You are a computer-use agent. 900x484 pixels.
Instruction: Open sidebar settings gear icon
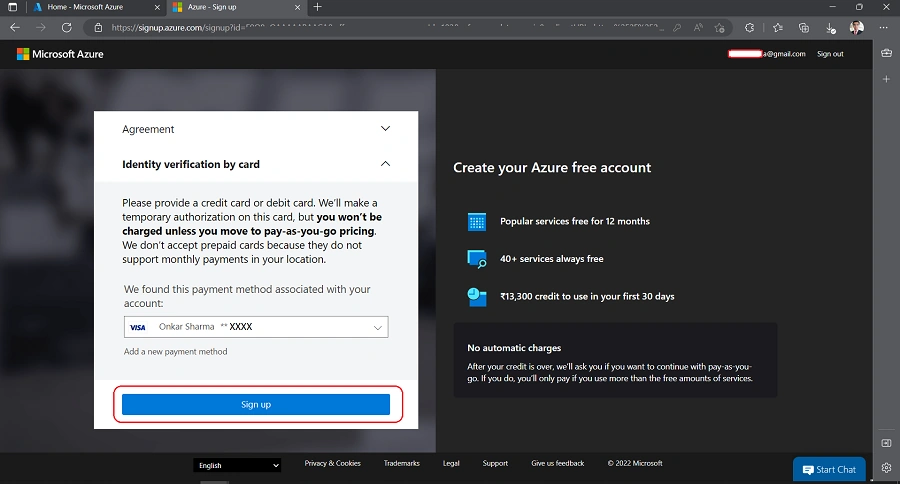tap(887, 467)
